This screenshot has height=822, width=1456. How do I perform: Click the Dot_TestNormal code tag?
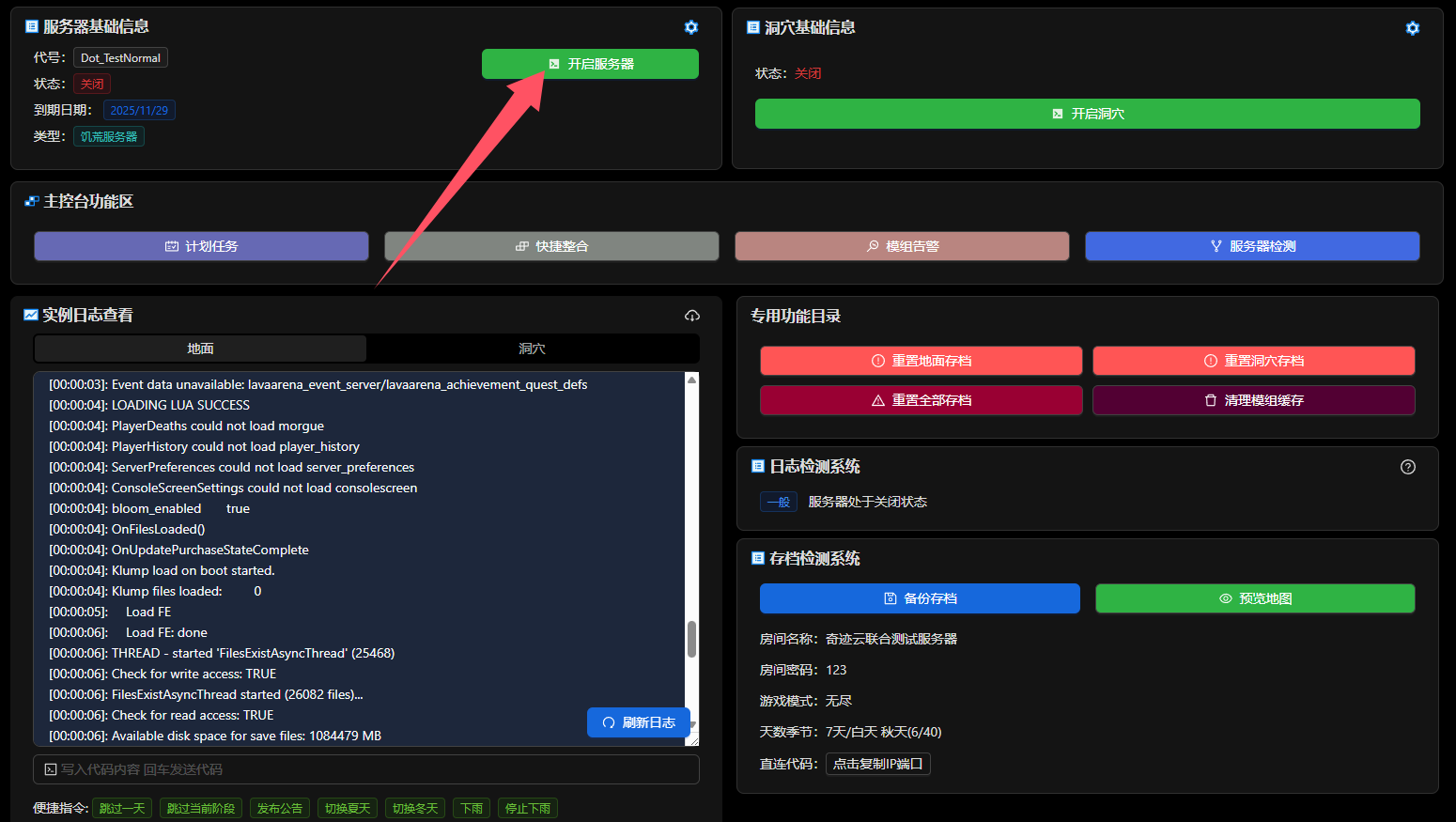(120, 57)
